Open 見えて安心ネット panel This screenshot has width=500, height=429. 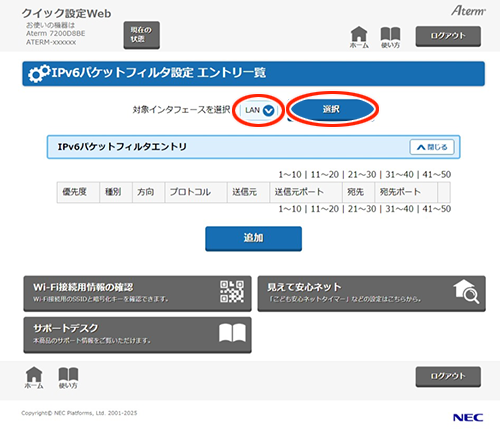coord(371,293)
